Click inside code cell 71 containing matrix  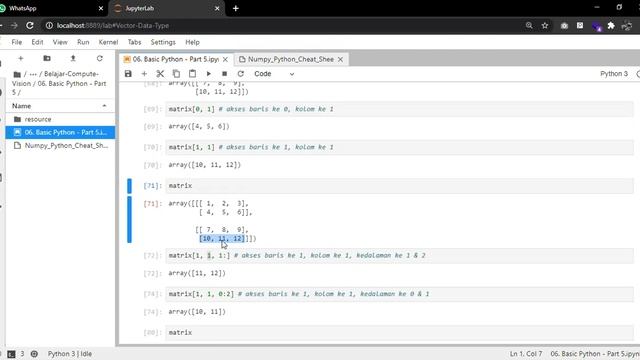click(x=399, y=186)
